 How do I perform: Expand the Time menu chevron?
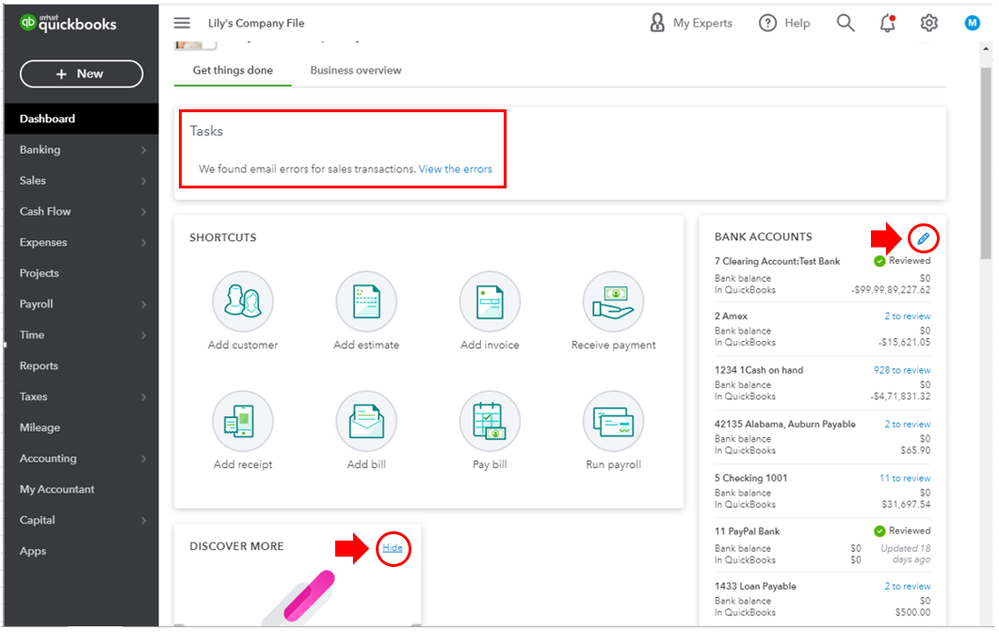point(144,335)
